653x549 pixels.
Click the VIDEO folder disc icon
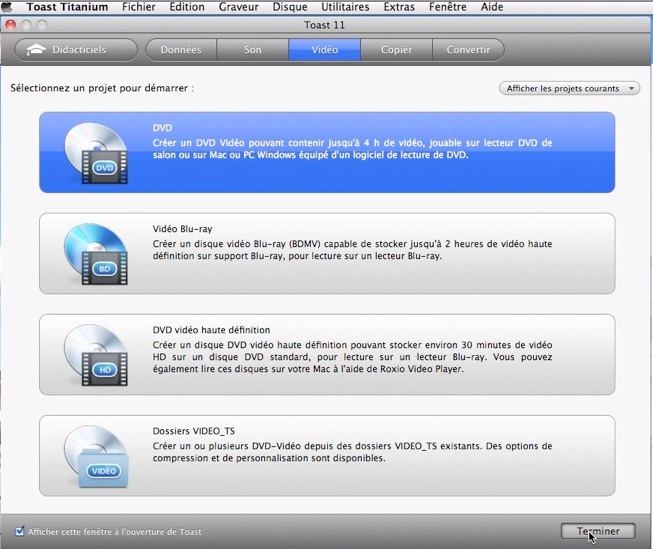(x=96, y=456)
